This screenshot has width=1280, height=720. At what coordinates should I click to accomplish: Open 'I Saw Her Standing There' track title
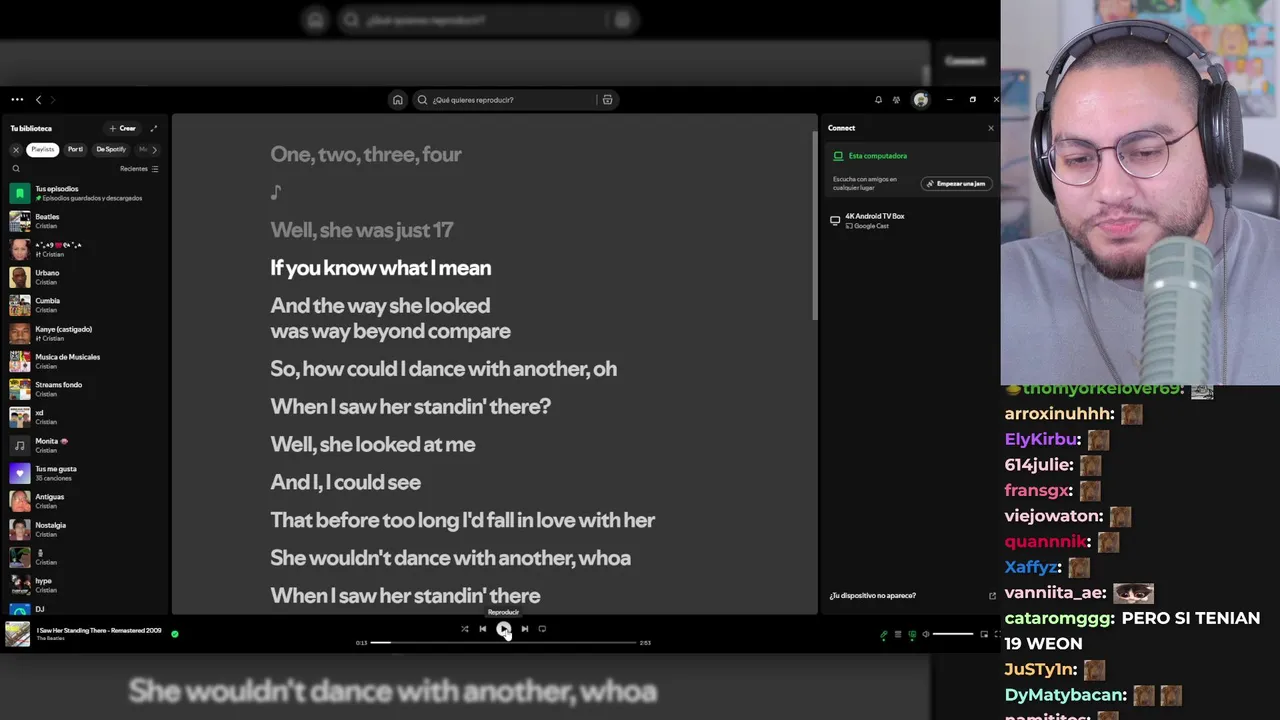98,630
